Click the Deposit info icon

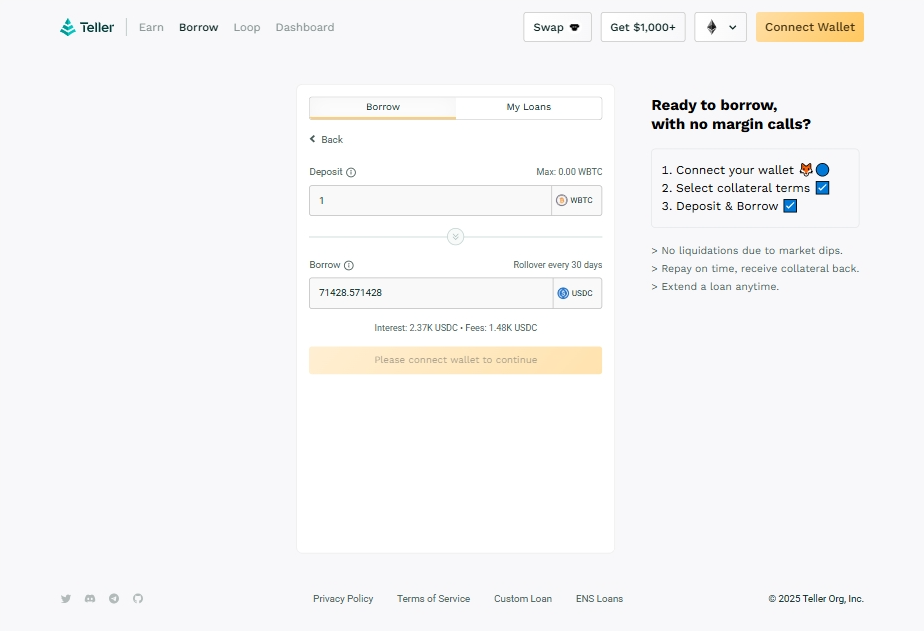[x=351, y=172]
